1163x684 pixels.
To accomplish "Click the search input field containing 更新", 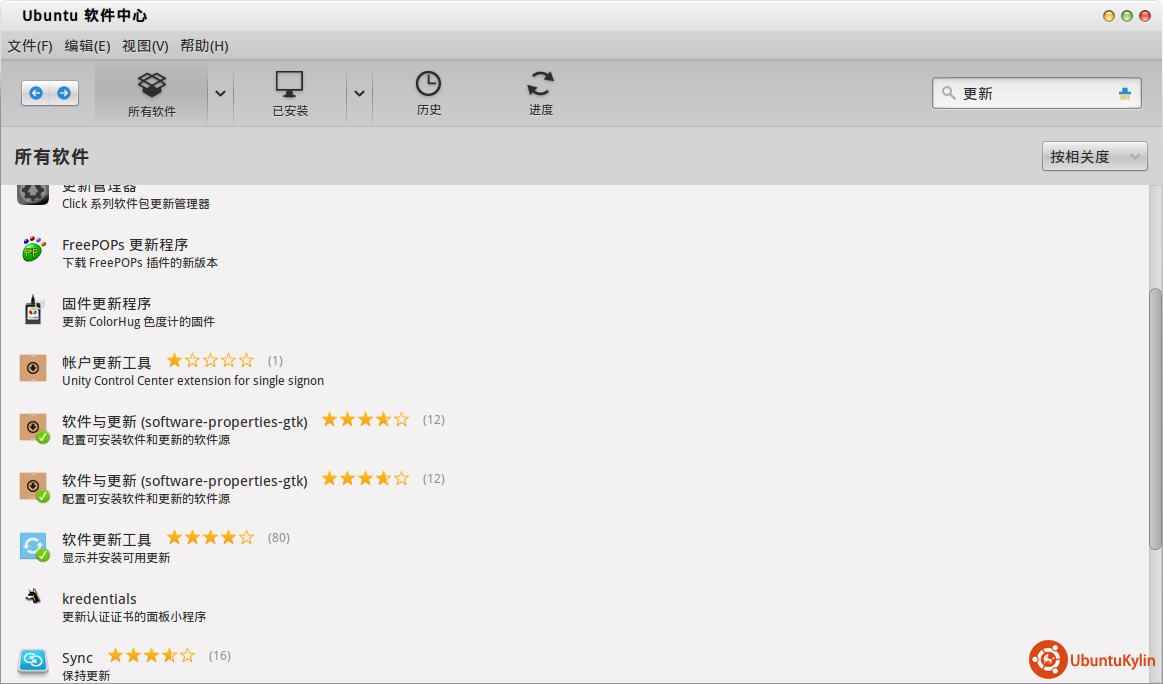I will coord(1035,94).
